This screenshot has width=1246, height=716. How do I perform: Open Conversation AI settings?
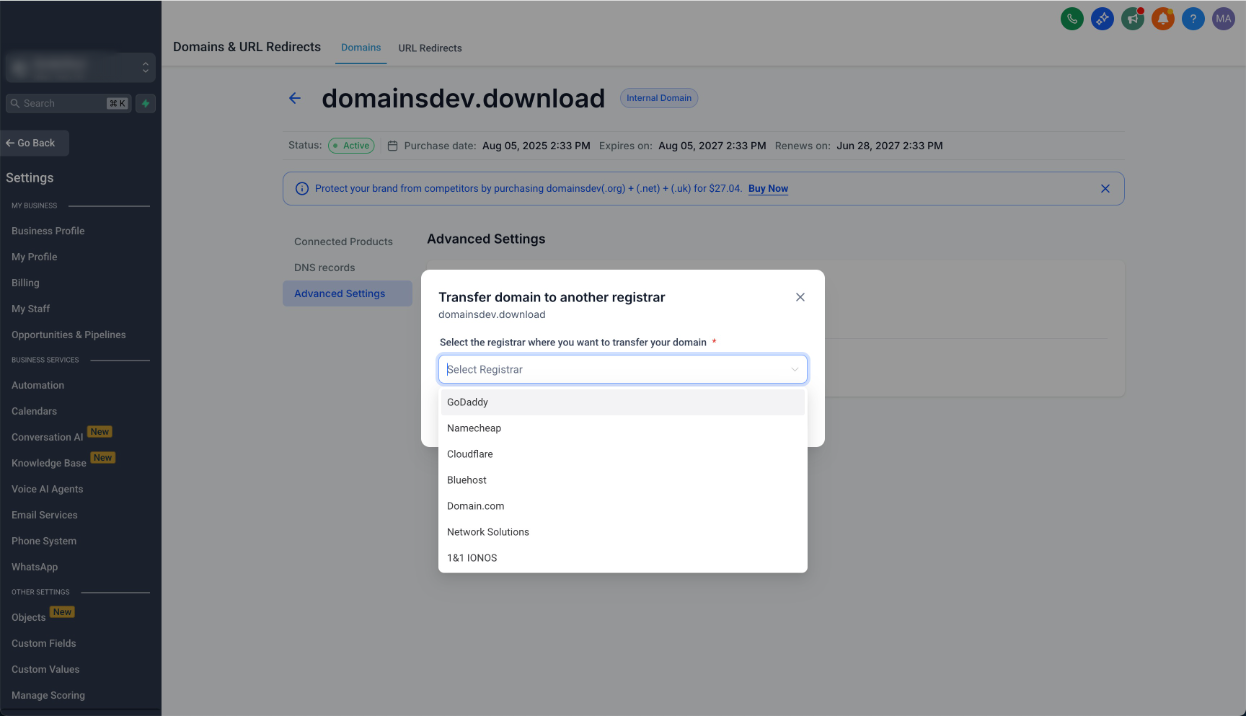pos(47,437)
